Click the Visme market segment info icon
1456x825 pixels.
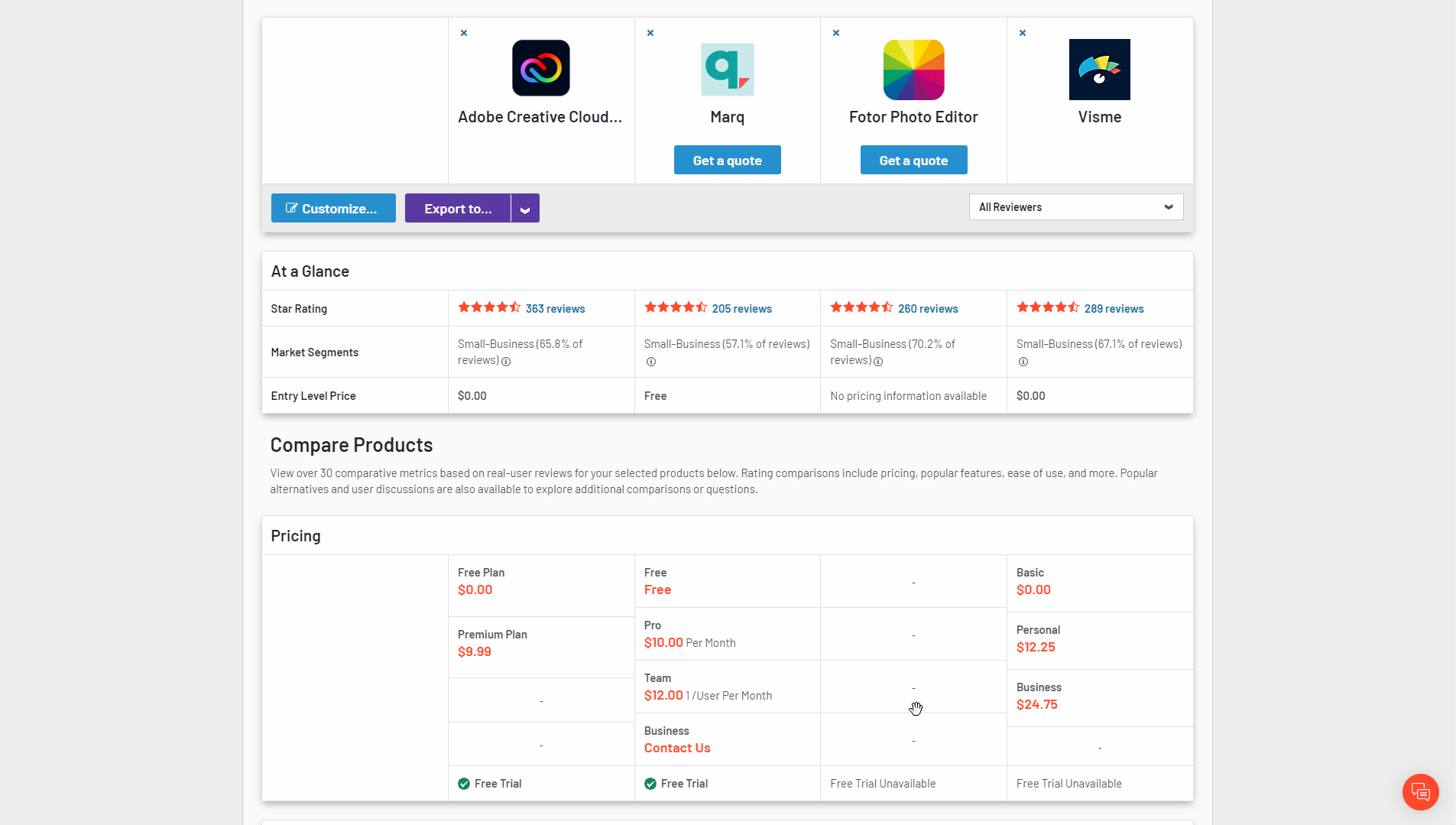pyautogui.click(x=1023, y=362)
